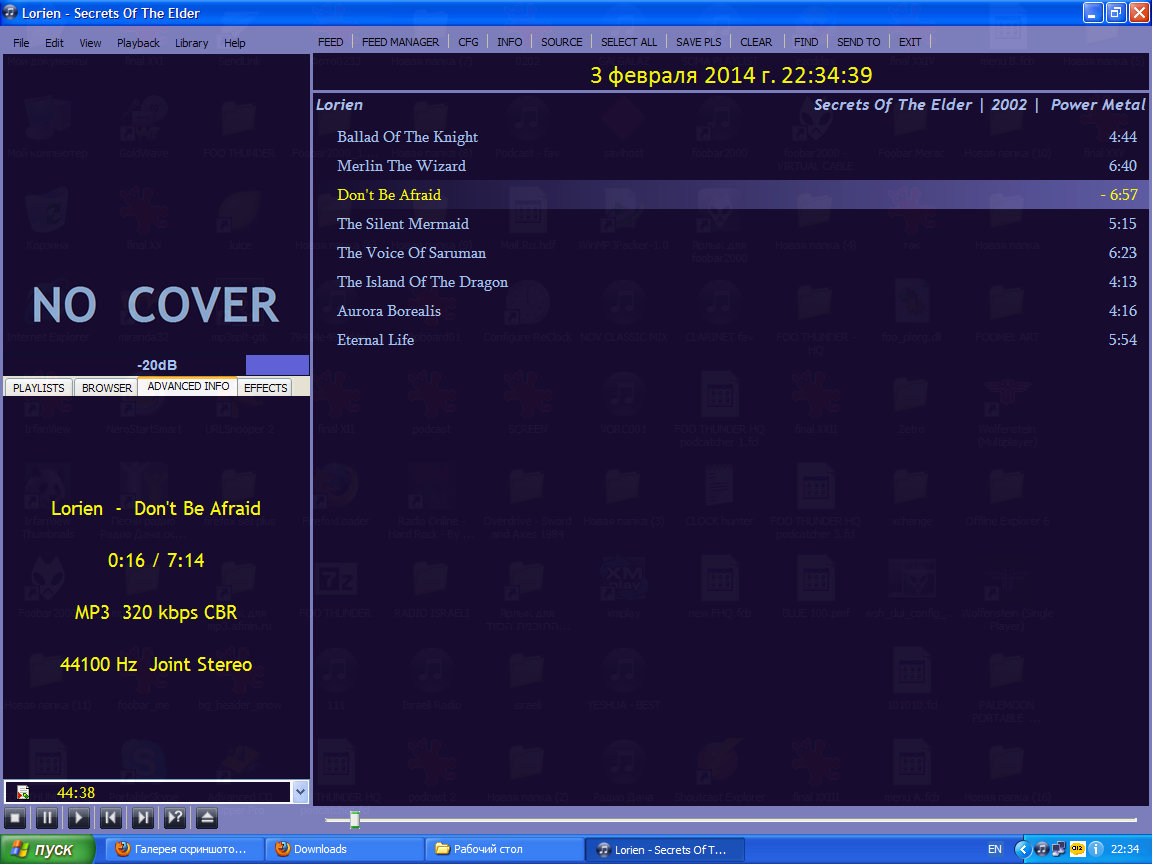Open the Library menu
The height and width of the screenshot is (864, 1152).
pyautogui.click(x=191, y=43)
